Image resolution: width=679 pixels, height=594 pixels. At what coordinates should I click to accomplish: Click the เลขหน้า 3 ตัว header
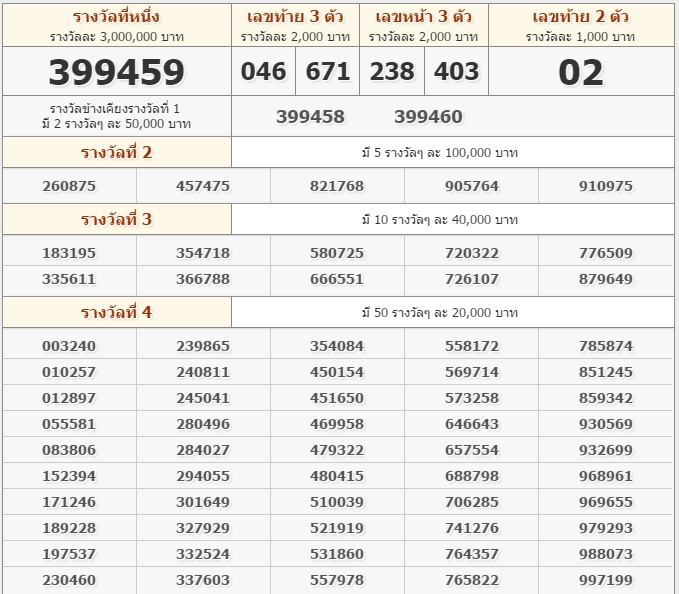coord(424,17)
